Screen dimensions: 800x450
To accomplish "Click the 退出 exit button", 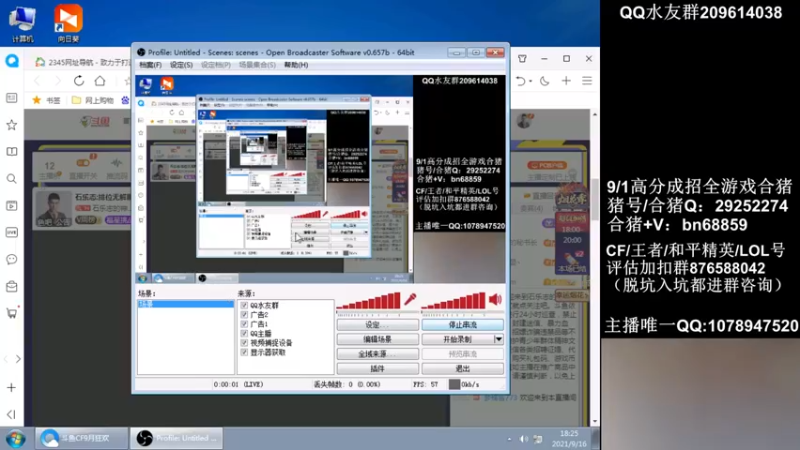I will pyautogui.click(x=463, y=368).
